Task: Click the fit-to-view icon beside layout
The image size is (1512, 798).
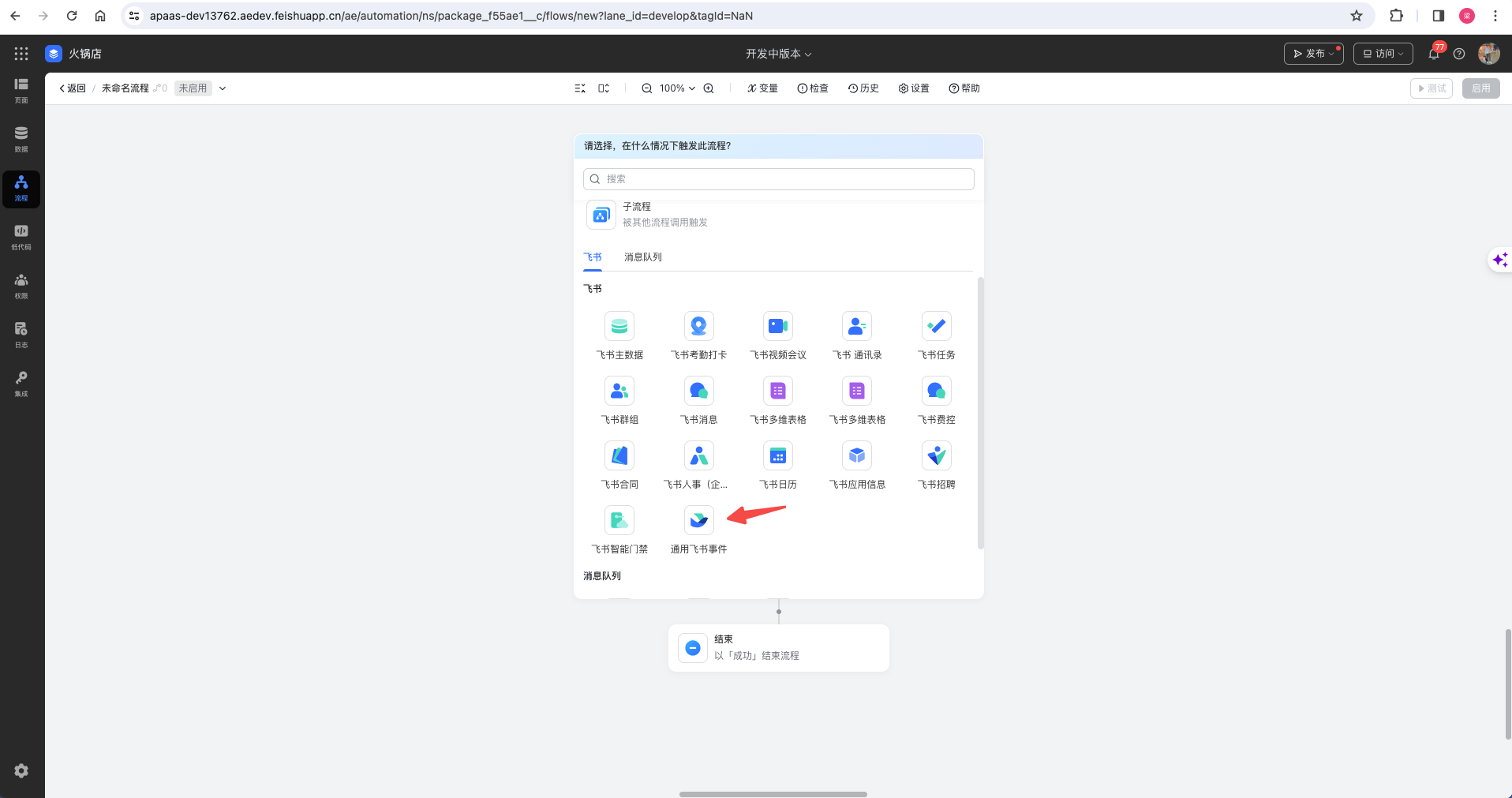Action: pyautogui.click(x=604, y=88)
